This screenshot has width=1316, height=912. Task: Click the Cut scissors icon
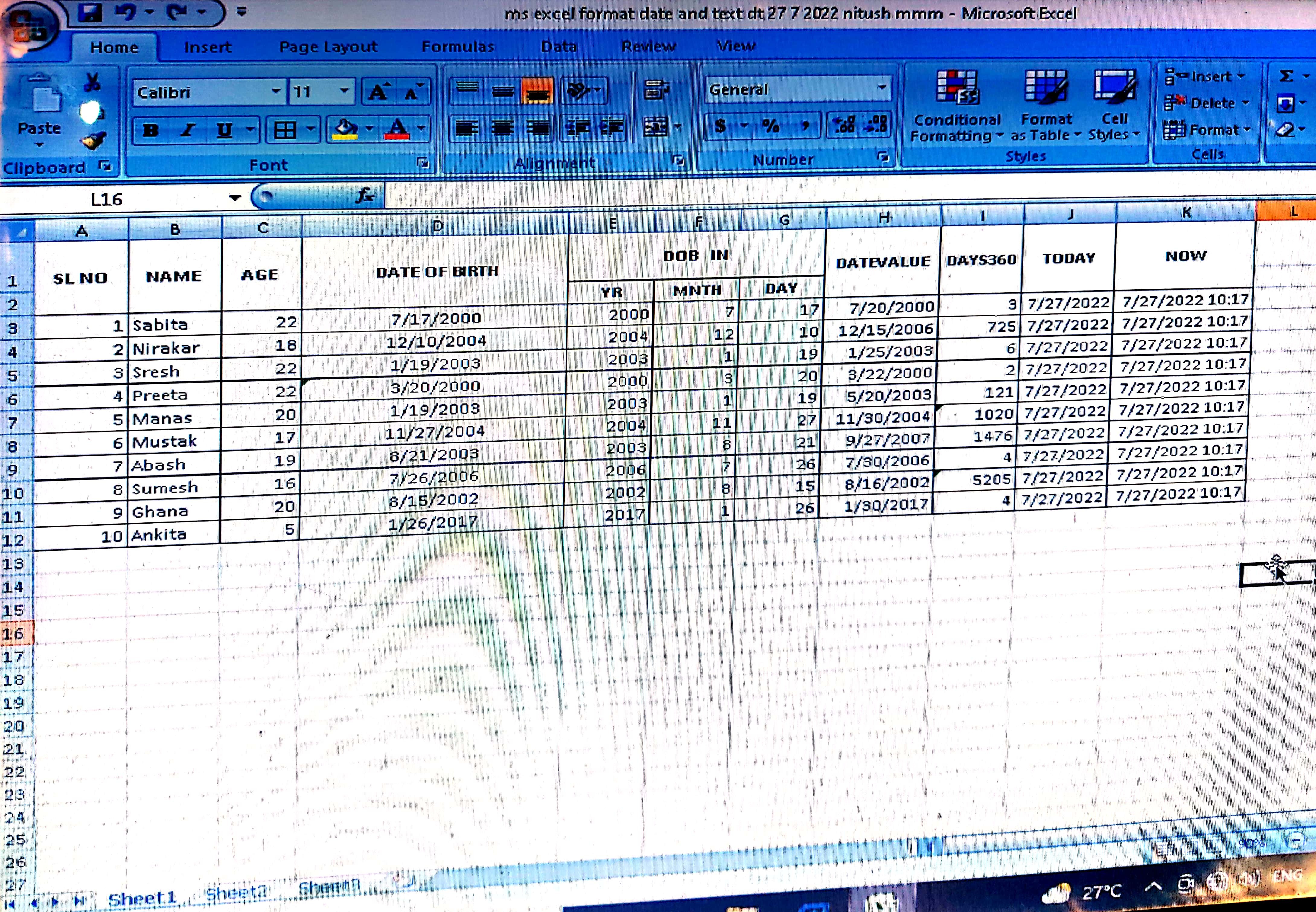(x=92, y=83)
